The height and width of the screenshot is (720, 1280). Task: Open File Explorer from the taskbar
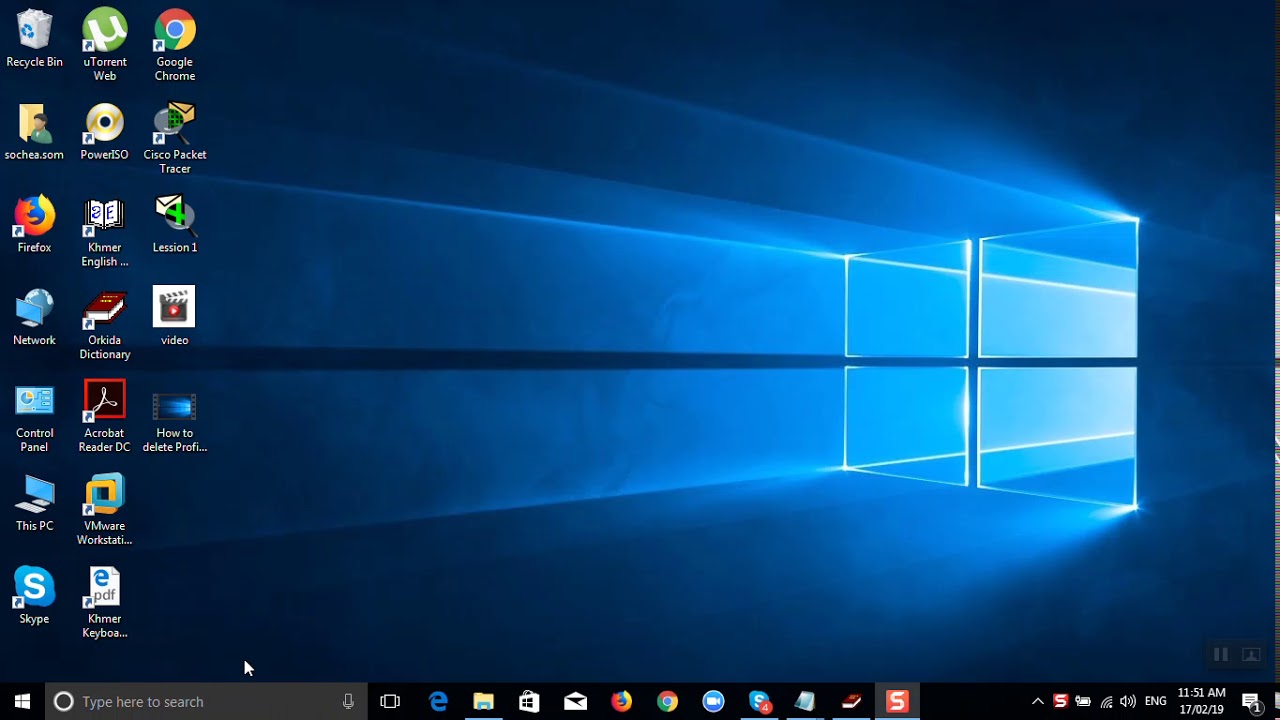[484, 701]
